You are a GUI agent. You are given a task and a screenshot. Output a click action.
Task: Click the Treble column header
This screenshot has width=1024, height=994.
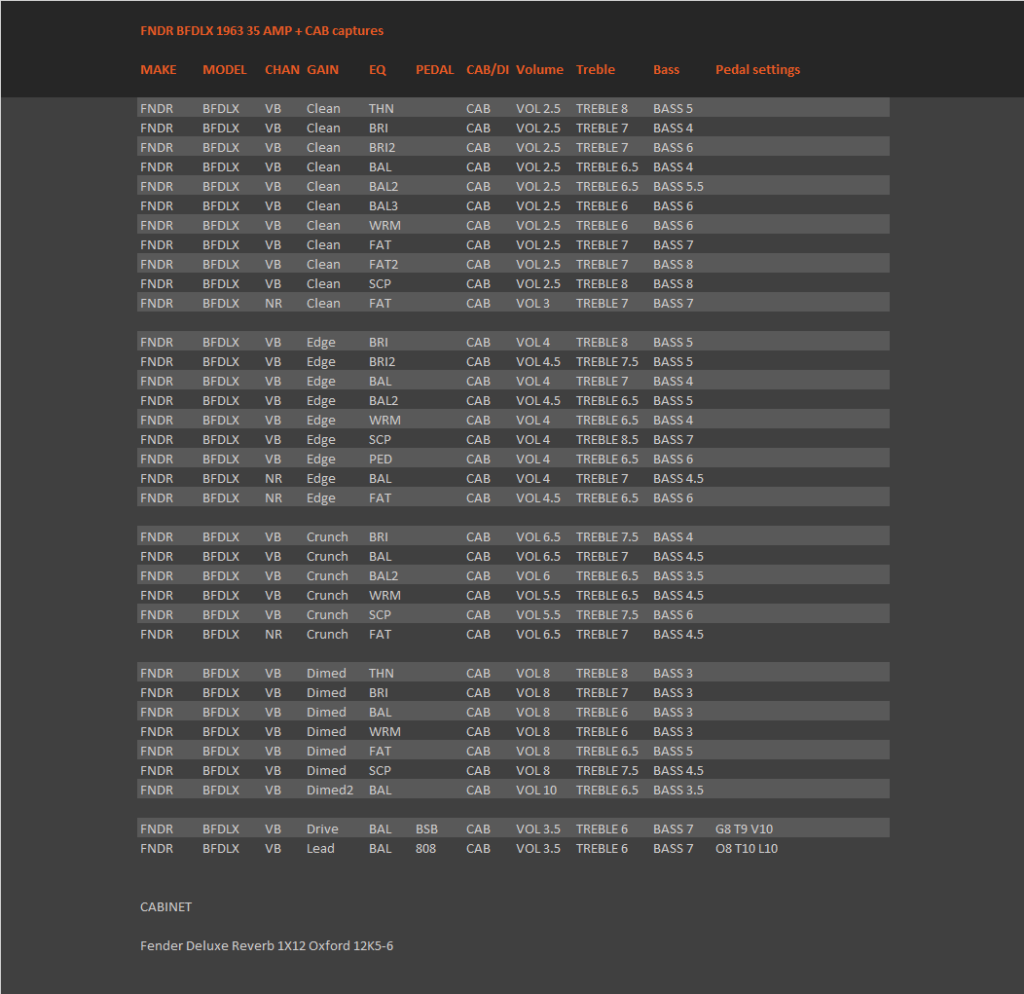[595, 70]
